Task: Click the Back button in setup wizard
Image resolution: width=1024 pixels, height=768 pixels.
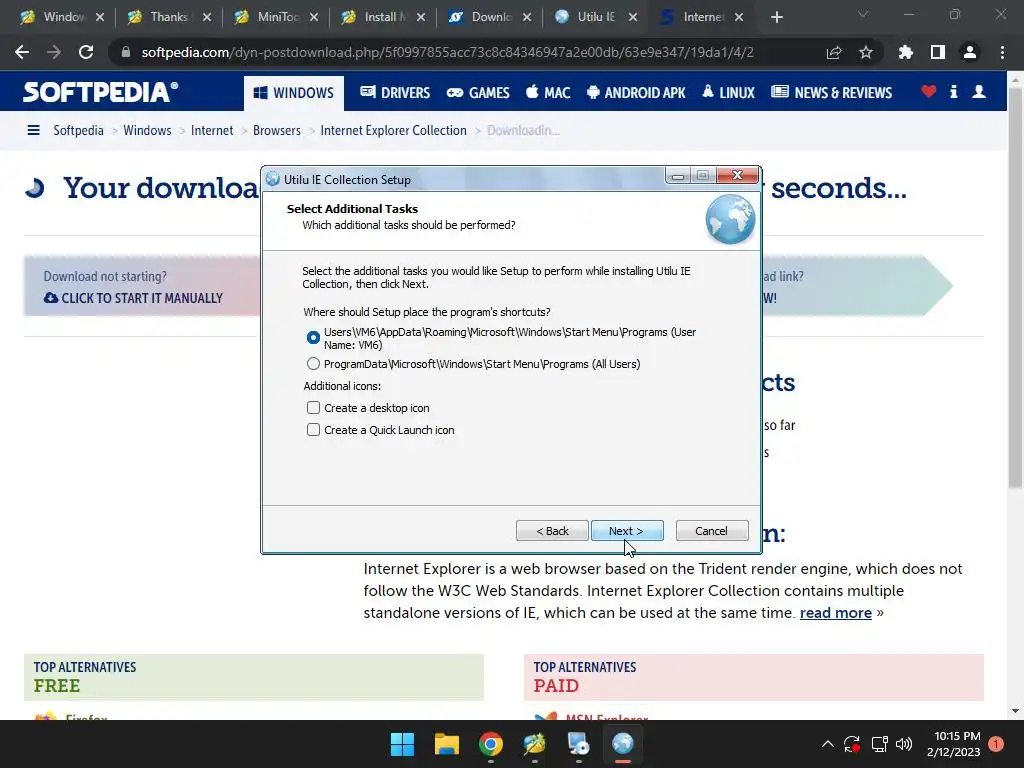Action: coord(552,531)
